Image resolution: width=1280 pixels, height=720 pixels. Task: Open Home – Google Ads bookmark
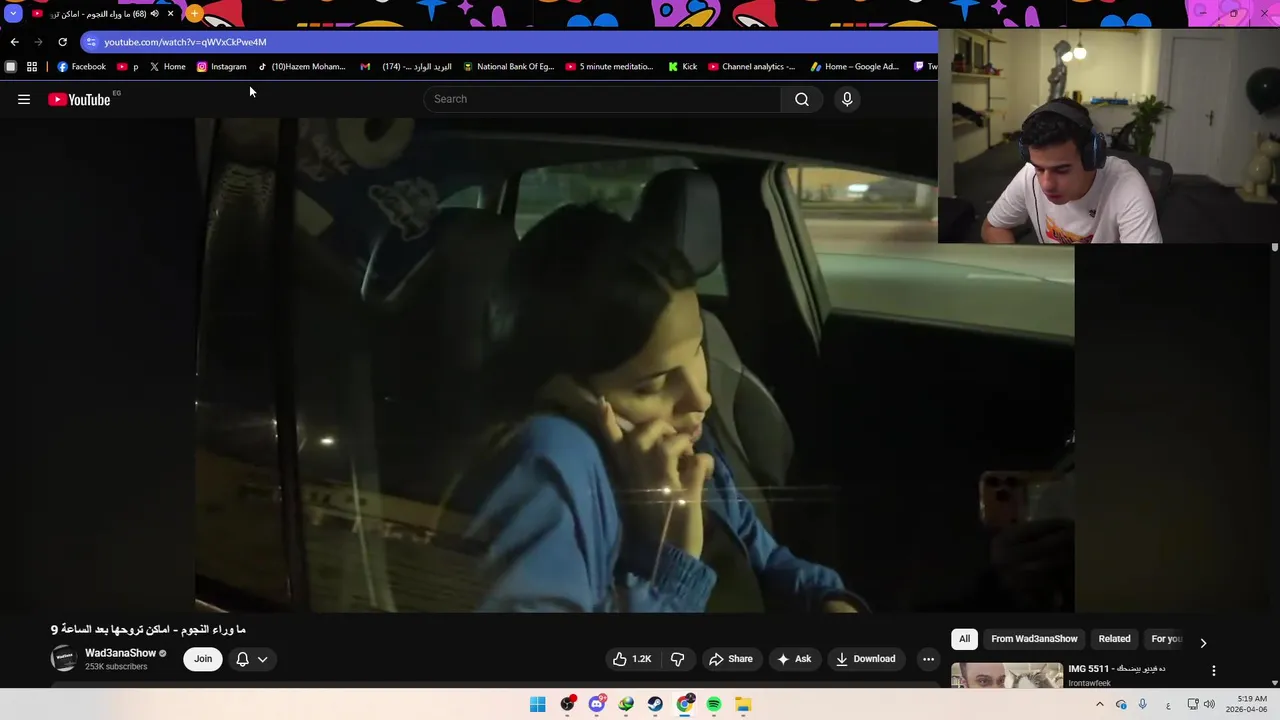pos(854,67)
